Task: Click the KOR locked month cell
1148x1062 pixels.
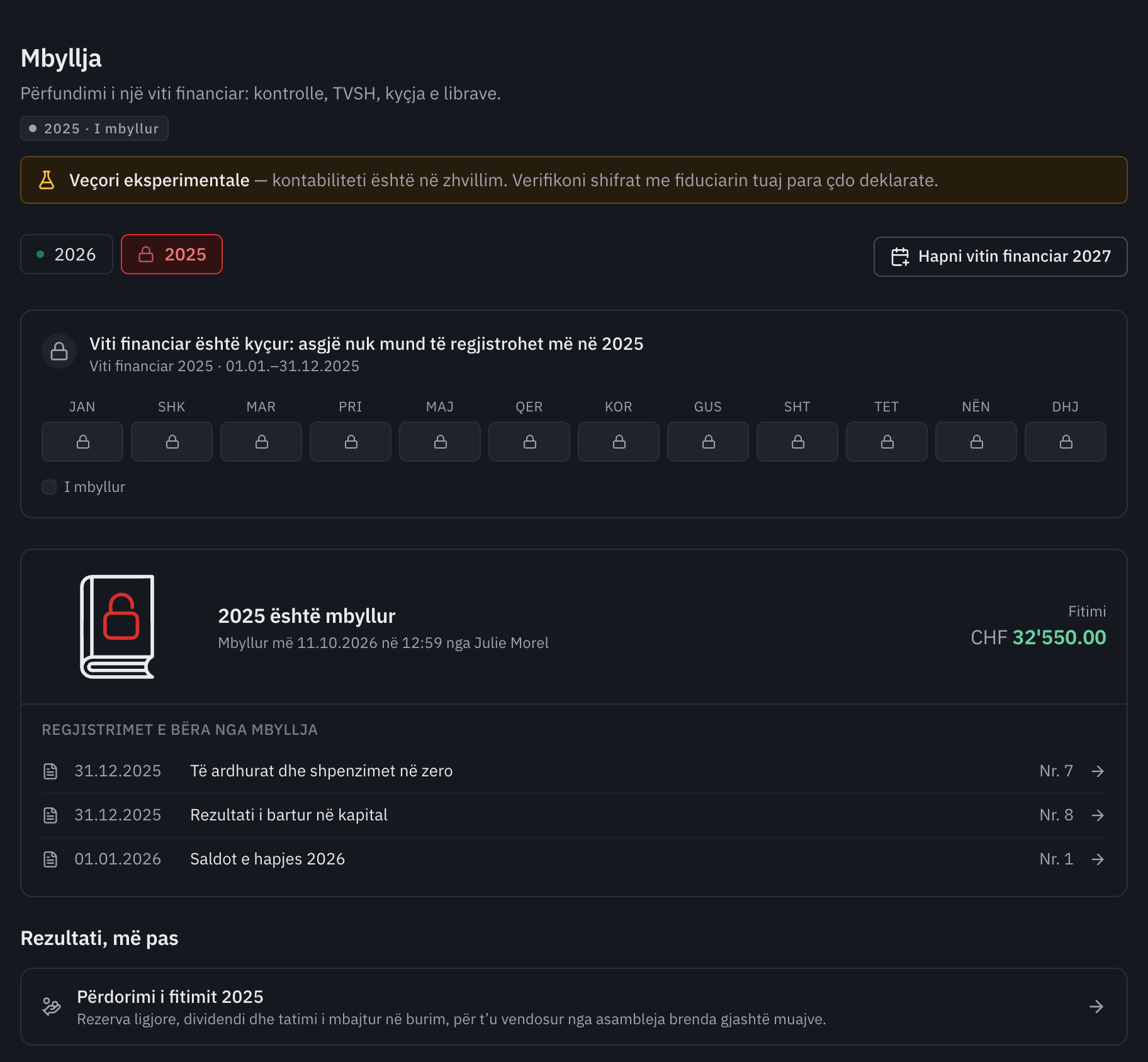Action: (619, 442)
